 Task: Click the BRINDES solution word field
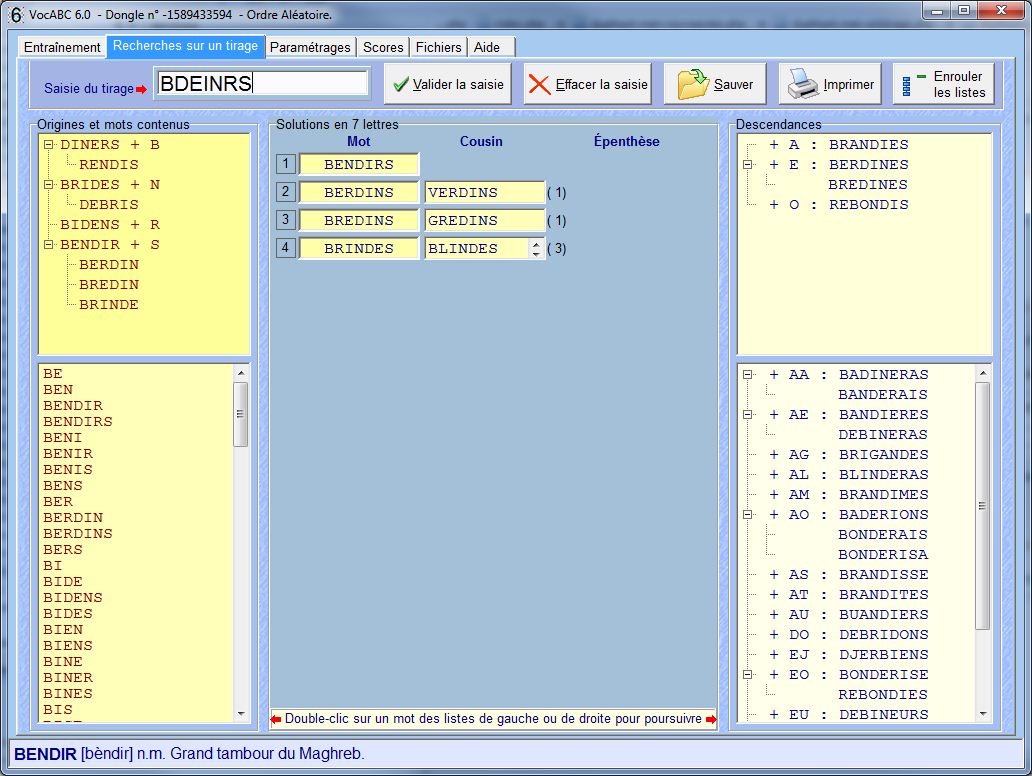[359, 248]
